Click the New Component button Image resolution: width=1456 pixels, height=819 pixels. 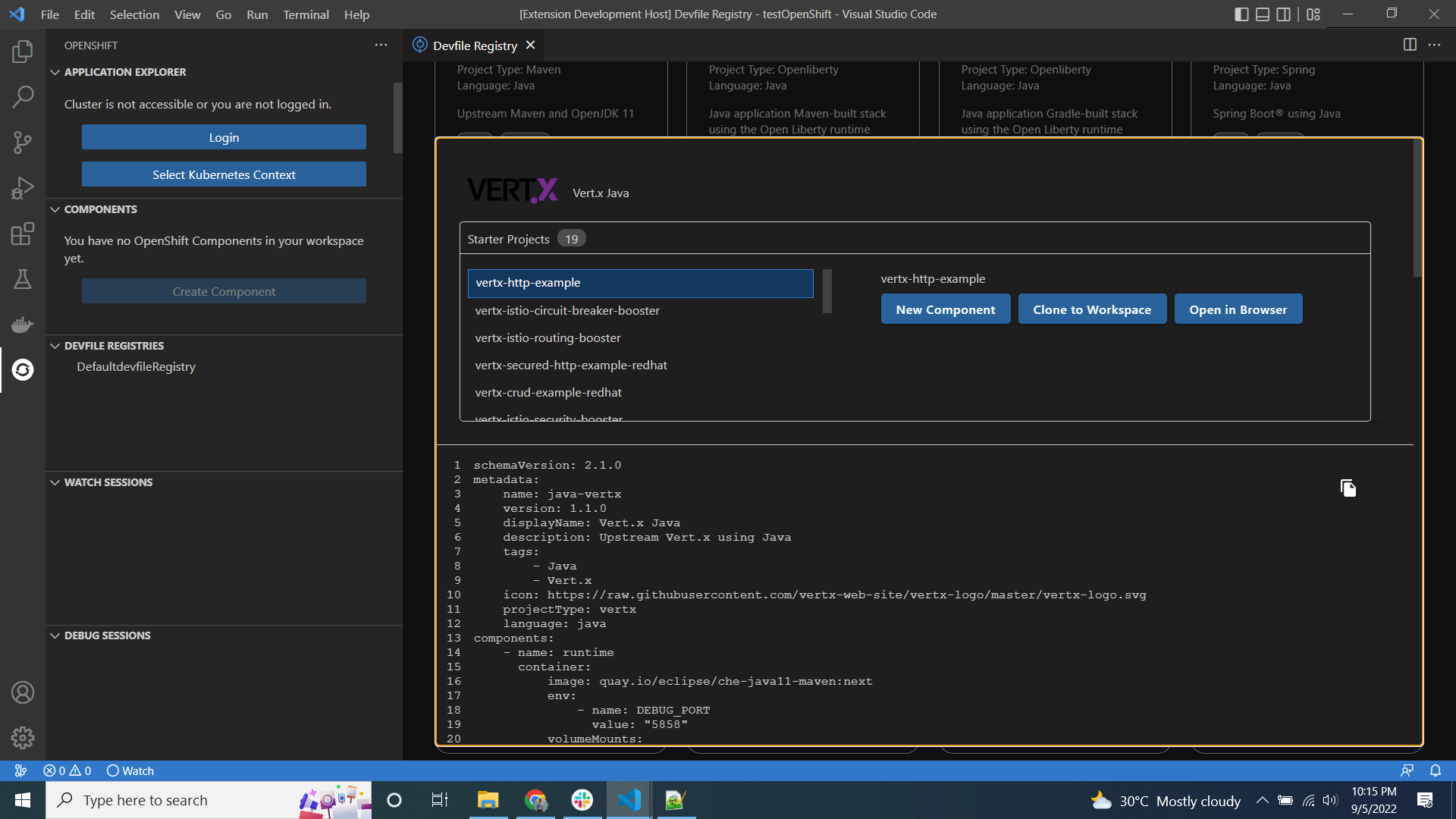(x=945, y=309)
